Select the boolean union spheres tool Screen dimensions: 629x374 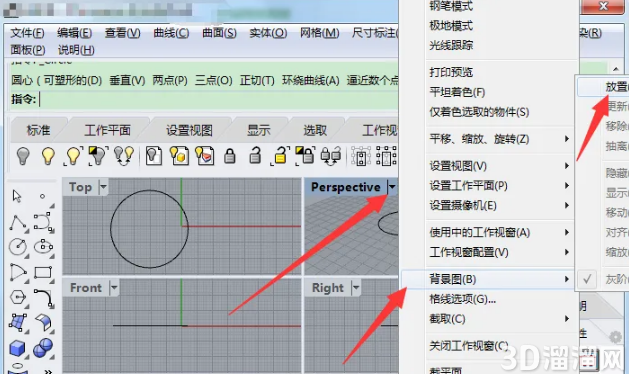tap(43, 348)
